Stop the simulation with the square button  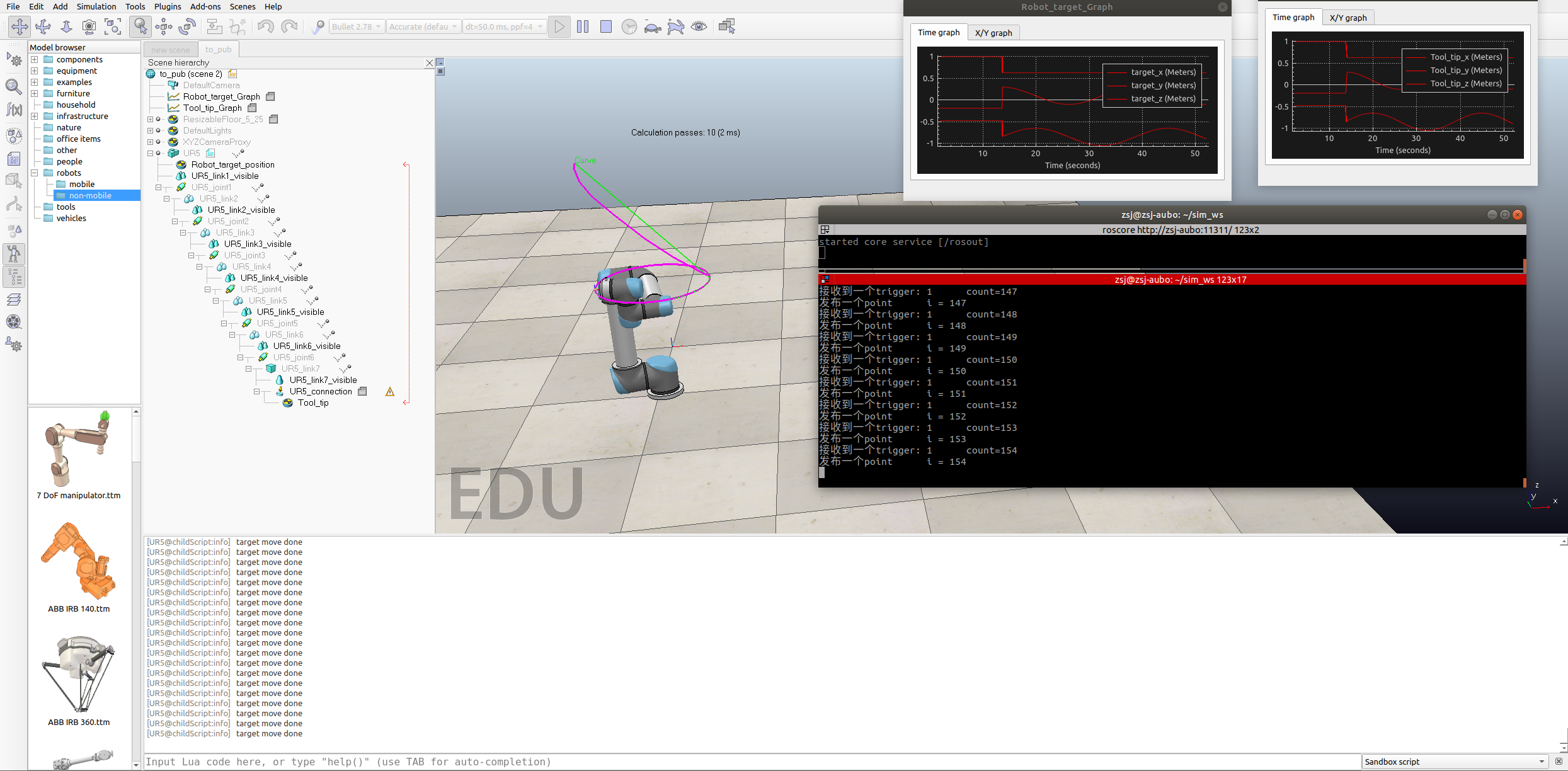click(606, 26)
